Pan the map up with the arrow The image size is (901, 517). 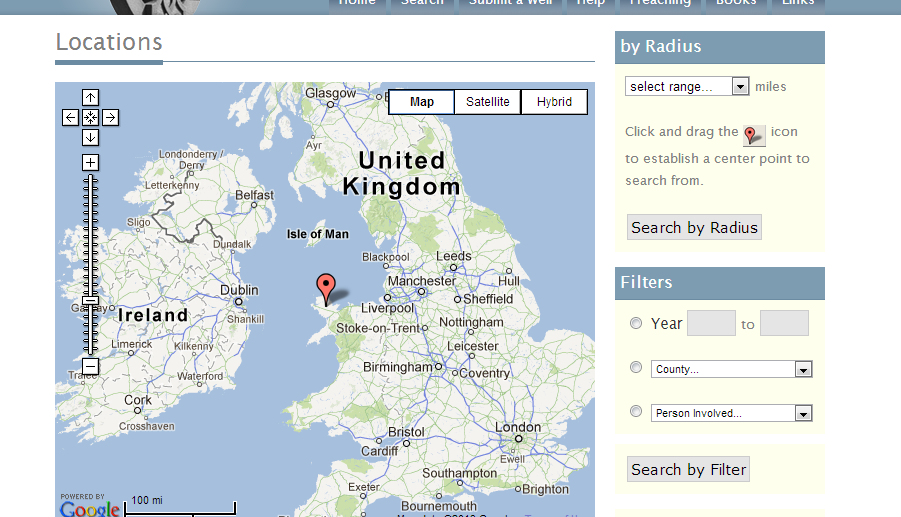coord(90,98)
